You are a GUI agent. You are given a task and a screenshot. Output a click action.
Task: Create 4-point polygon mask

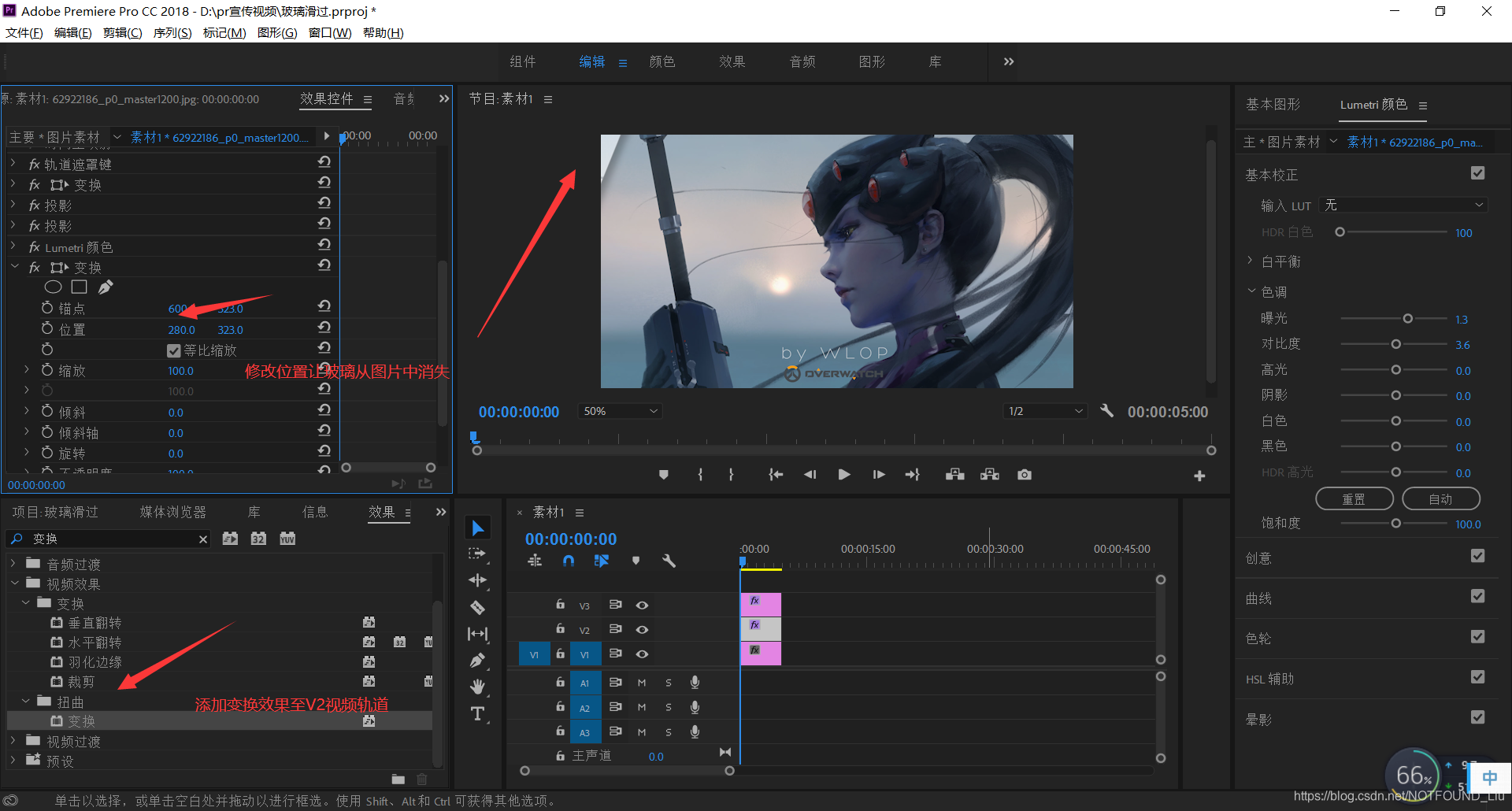[80, 287]
